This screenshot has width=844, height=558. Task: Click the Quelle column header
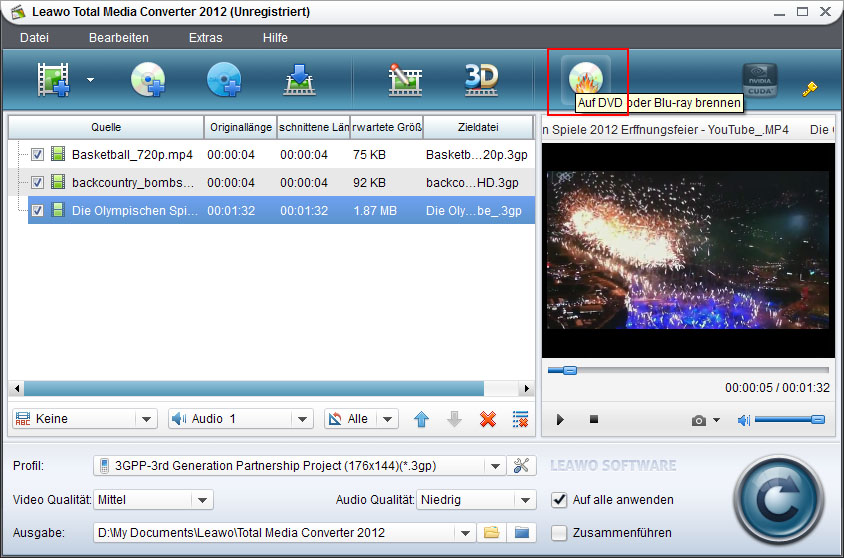[106, 128]
